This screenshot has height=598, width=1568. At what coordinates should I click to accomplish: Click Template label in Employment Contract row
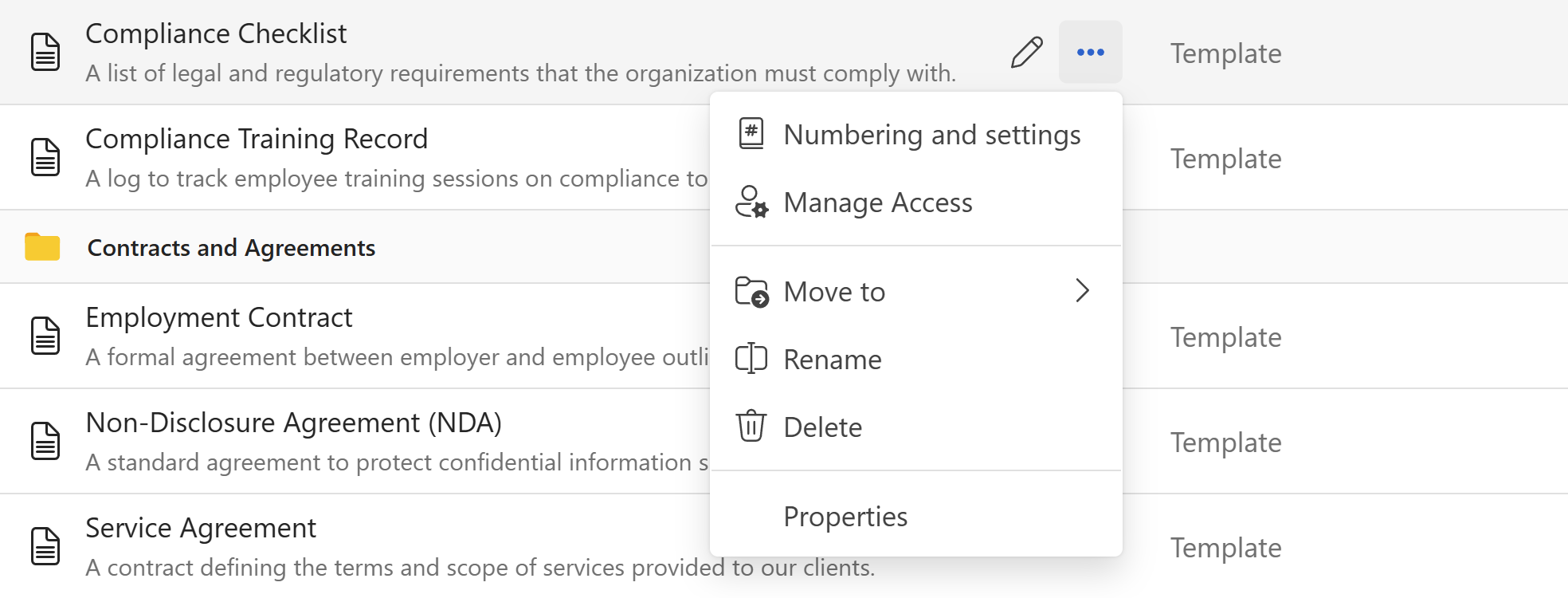1225,337
